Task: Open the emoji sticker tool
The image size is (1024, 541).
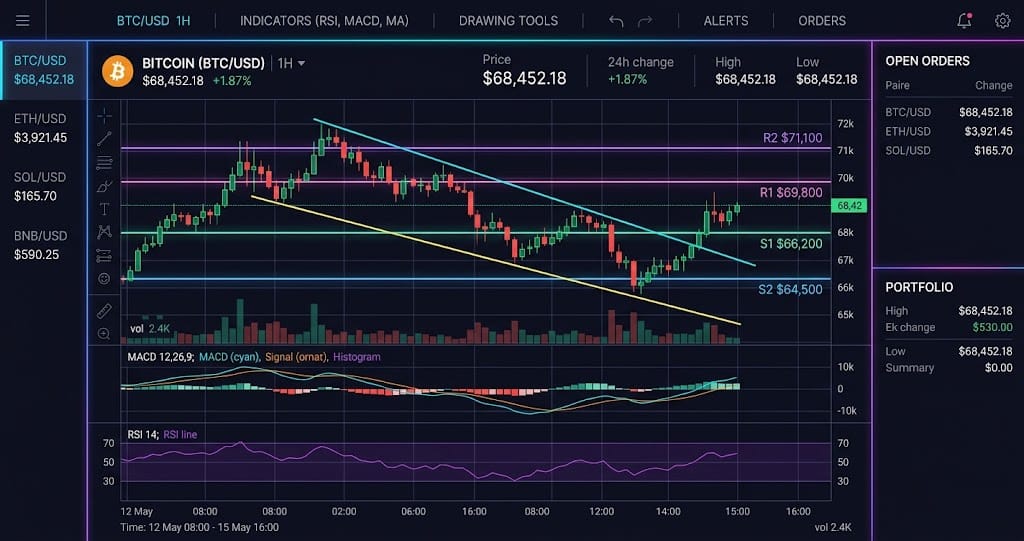Action: pos(104,278)
